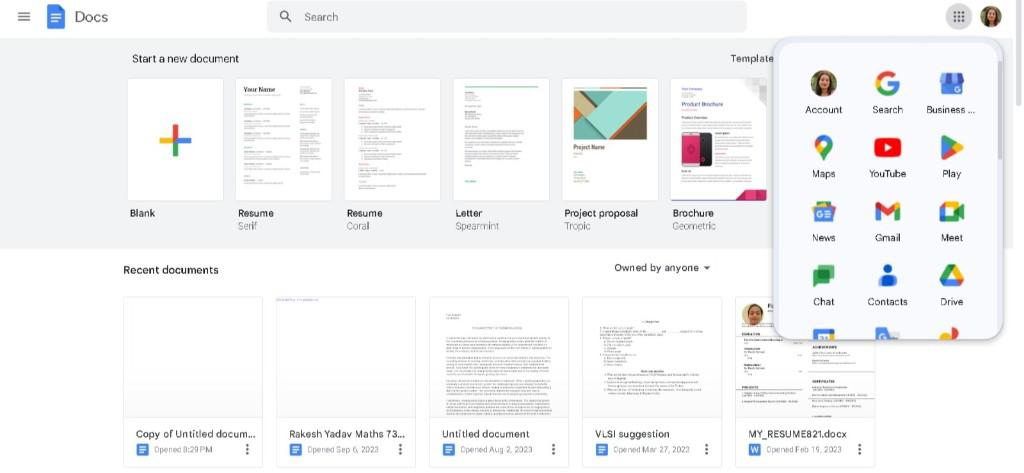Click the Docs logo icon

(56, 16)
